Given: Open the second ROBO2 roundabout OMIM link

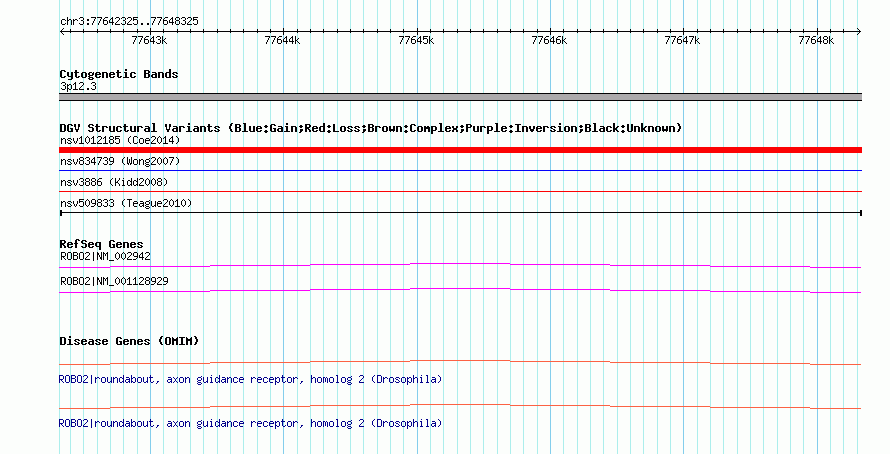Looking at the screenshot, I should (x=250, y=423).
